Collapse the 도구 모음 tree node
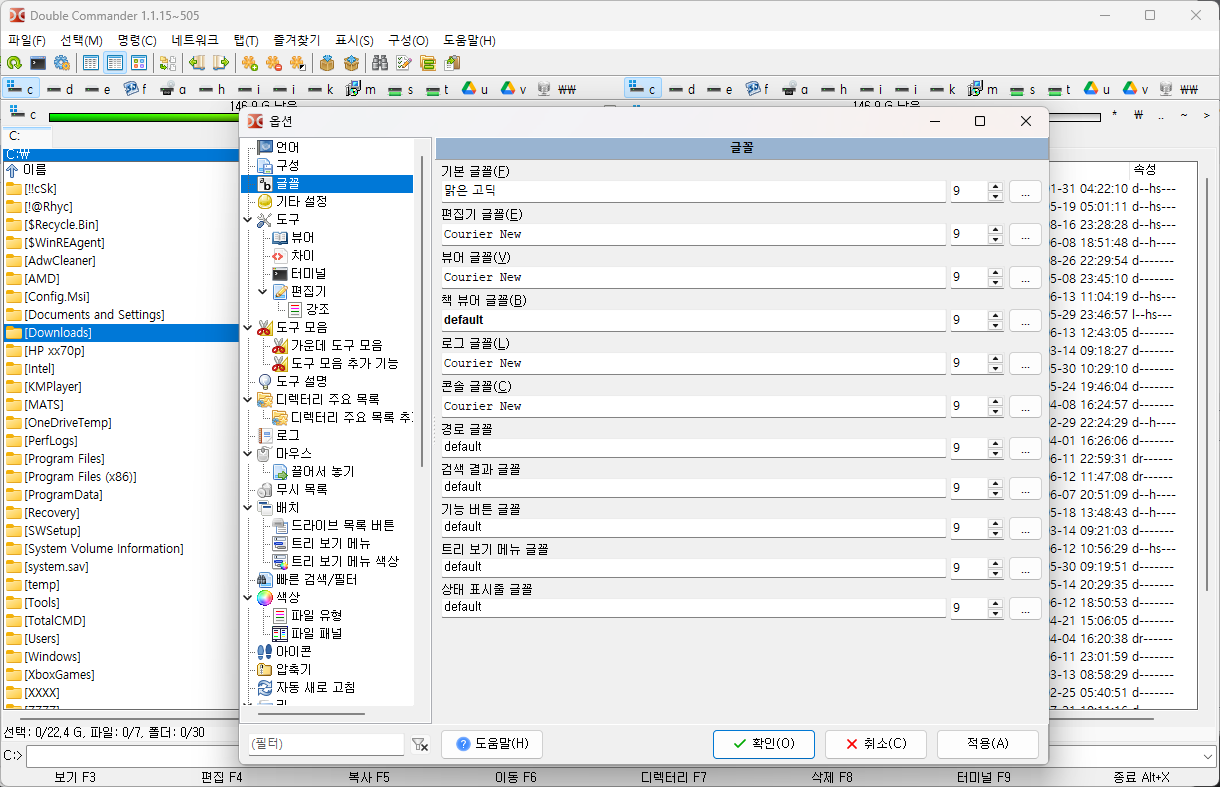This screenshot has height=787, width=1220. pyautogui.click(x=248, y=327)
